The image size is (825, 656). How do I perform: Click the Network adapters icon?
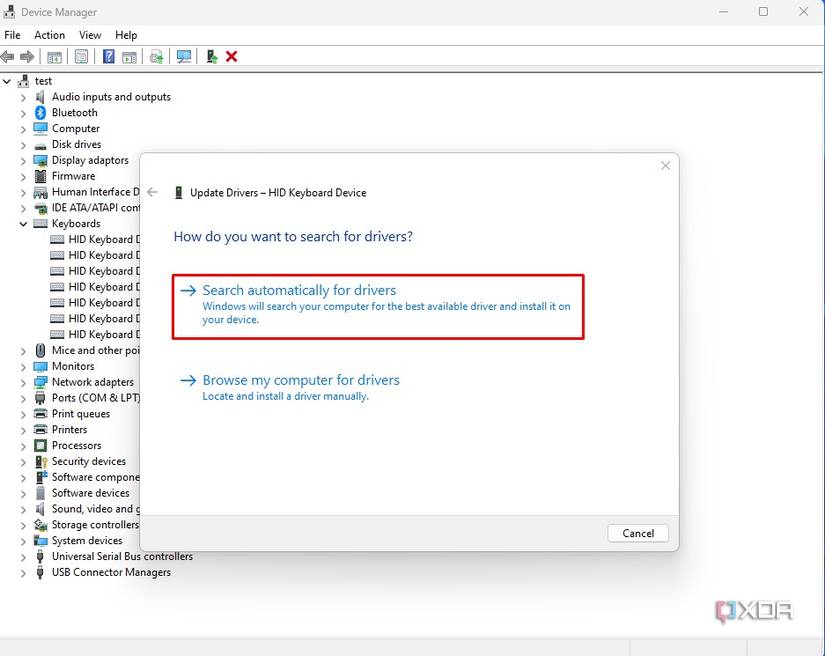(x=41, y=382)
